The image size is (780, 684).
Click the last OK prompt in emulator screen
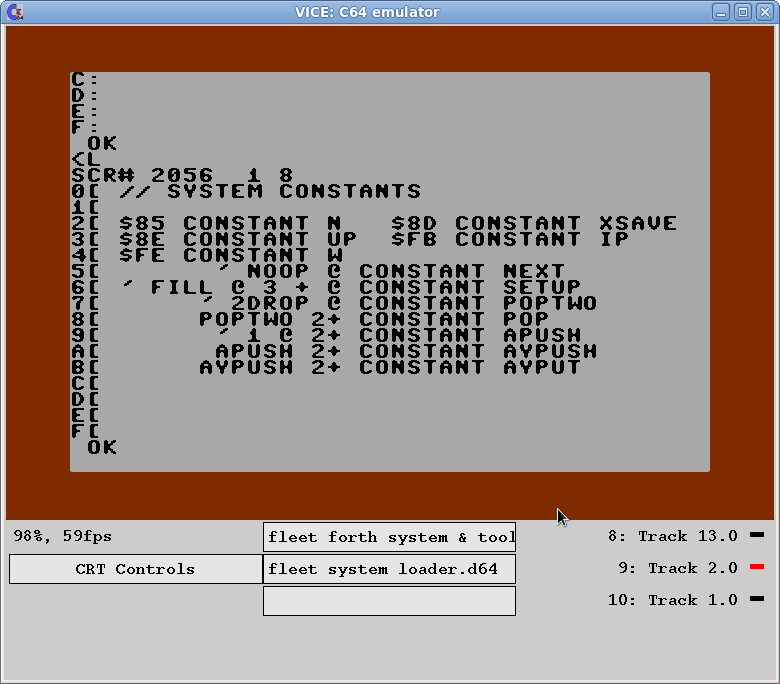click(x=102, y=447)
